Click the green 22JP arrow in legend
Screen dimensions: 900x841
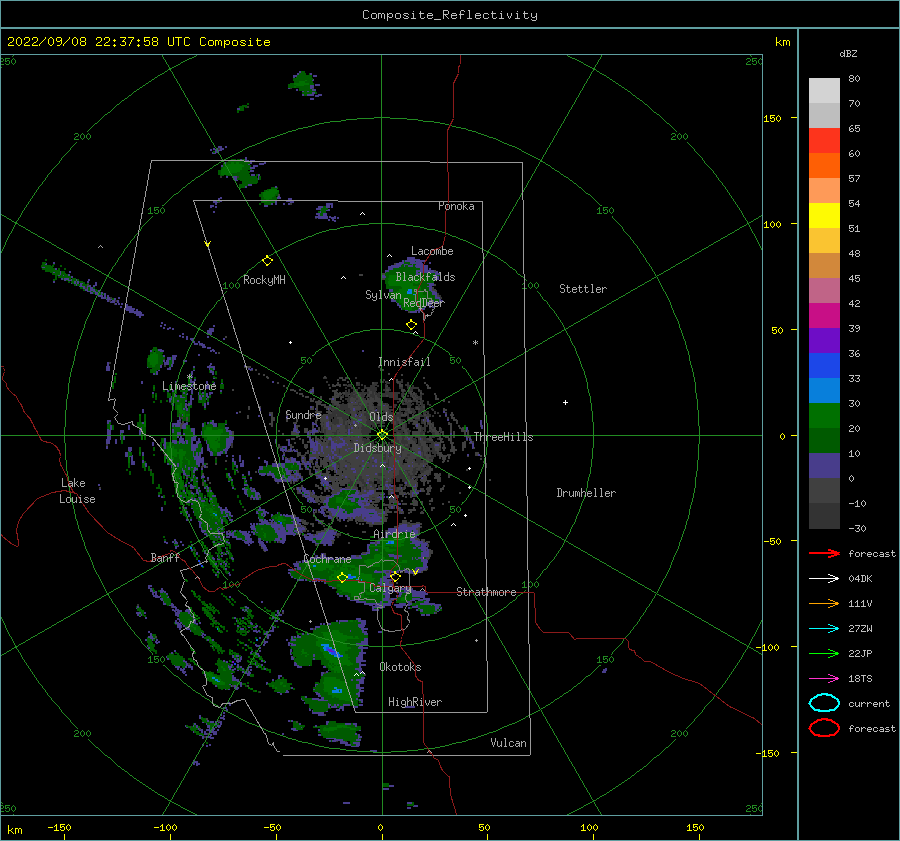tap(824, 653)
